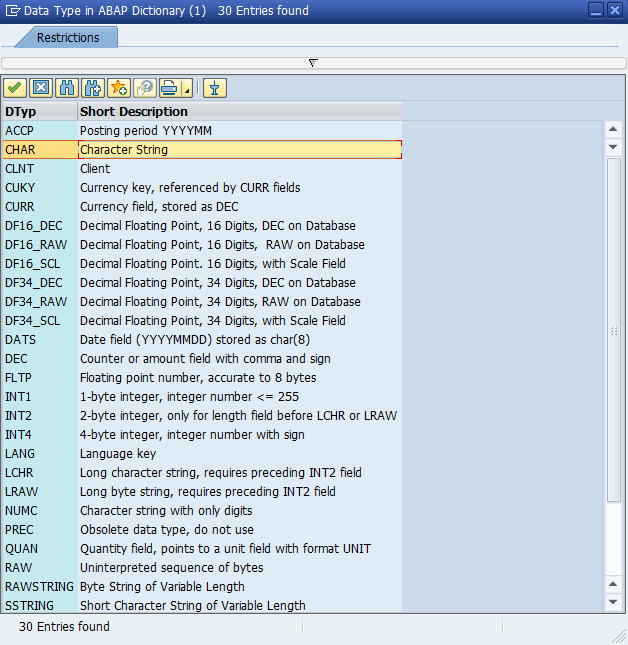Select the CHAR data type cell
The image size is (628, 645).
point(40,150)
